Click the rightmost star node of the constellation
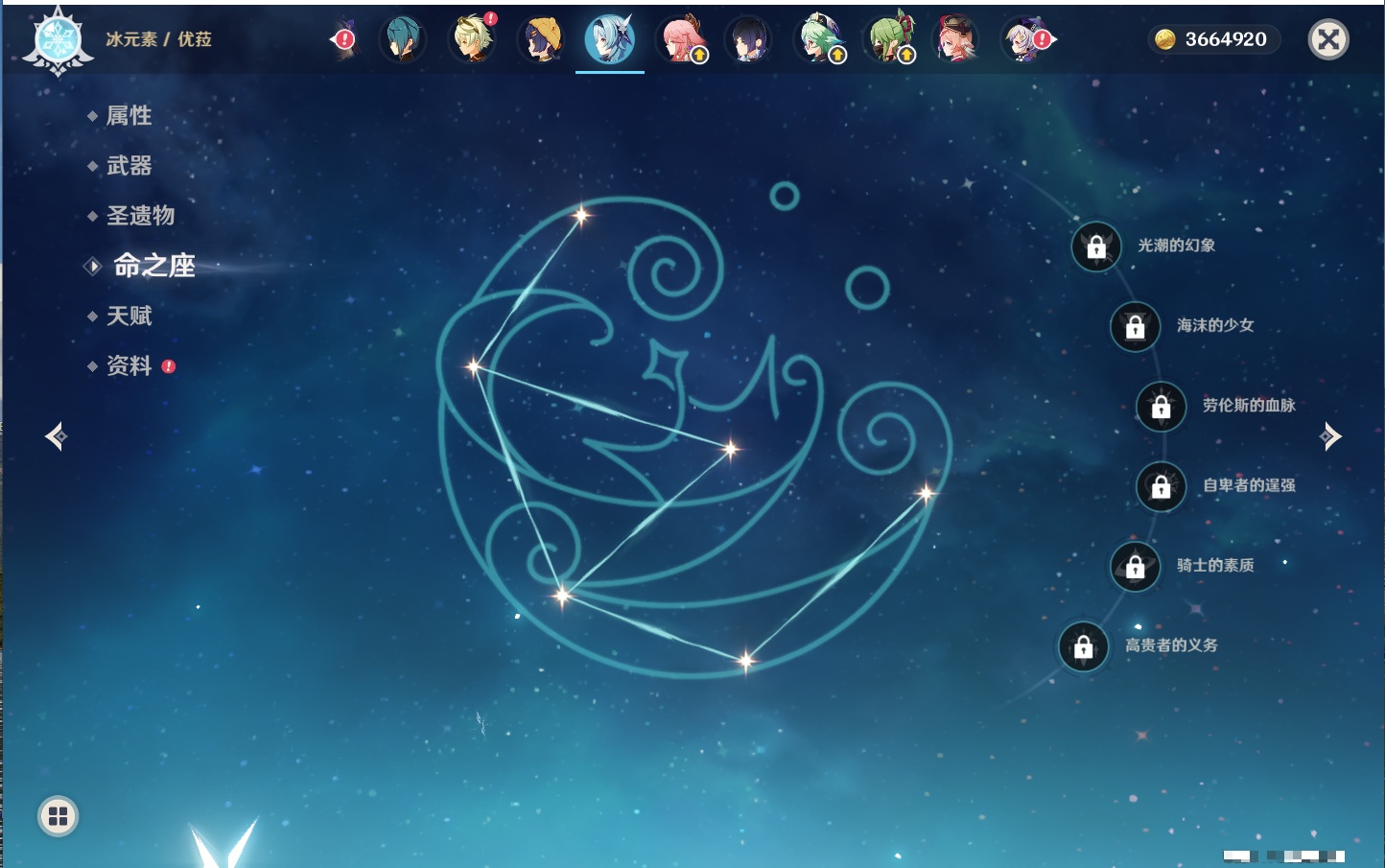Screen dimensions: 1385x868 click(927, 494)
